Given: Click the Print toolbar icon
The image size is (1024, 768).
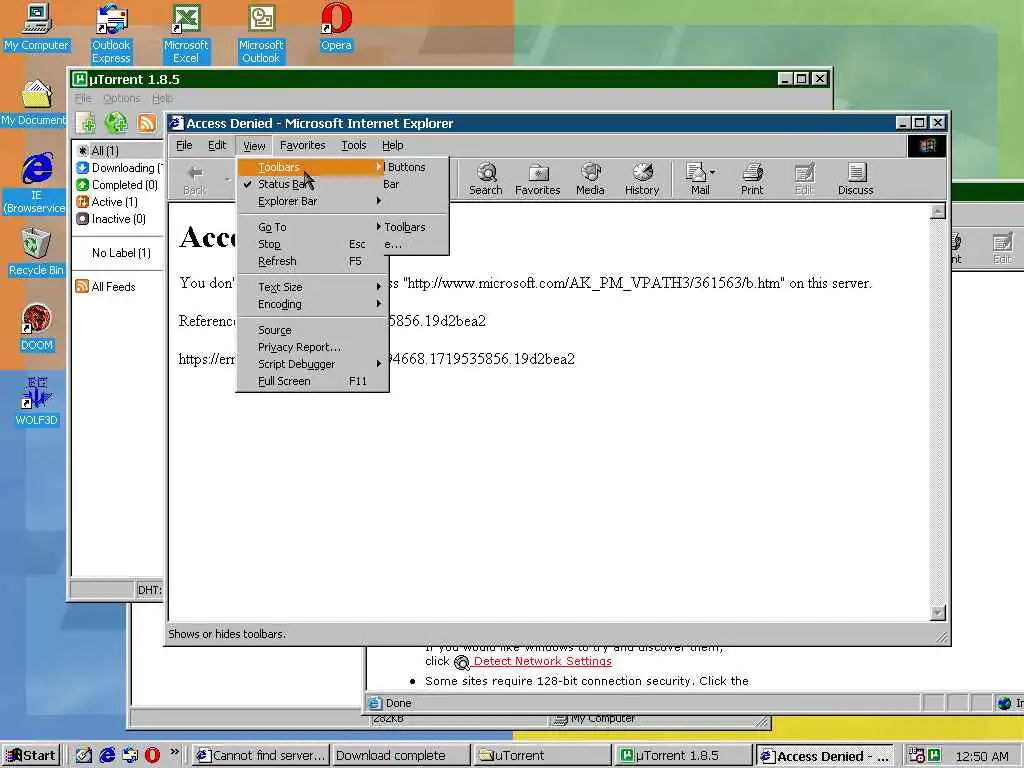Looking at the screenshot, I should point(752,179).
